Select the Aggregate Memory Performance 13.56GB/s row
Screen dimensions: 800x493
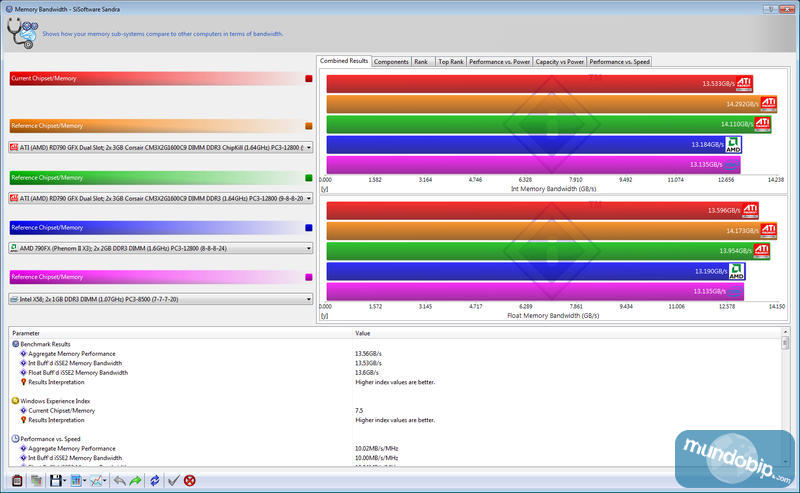tap(396, 354)
